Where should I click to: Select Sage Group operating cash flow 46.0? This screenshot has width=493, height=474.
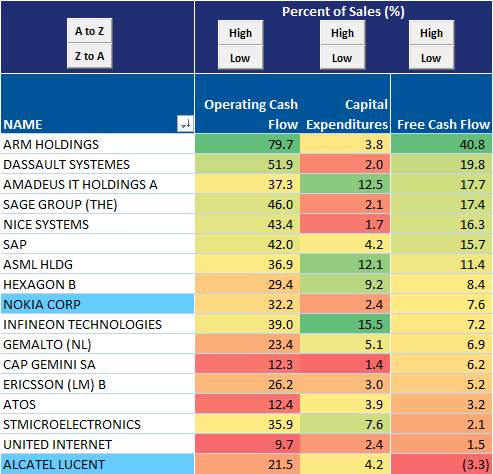coord(247,204)
